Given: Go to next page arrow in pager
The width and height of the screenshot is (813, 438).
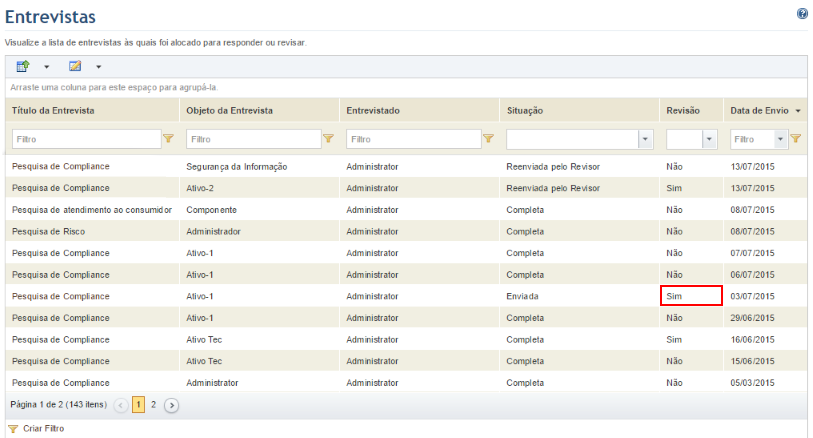Looking at the screenshot, I should 172,405.
